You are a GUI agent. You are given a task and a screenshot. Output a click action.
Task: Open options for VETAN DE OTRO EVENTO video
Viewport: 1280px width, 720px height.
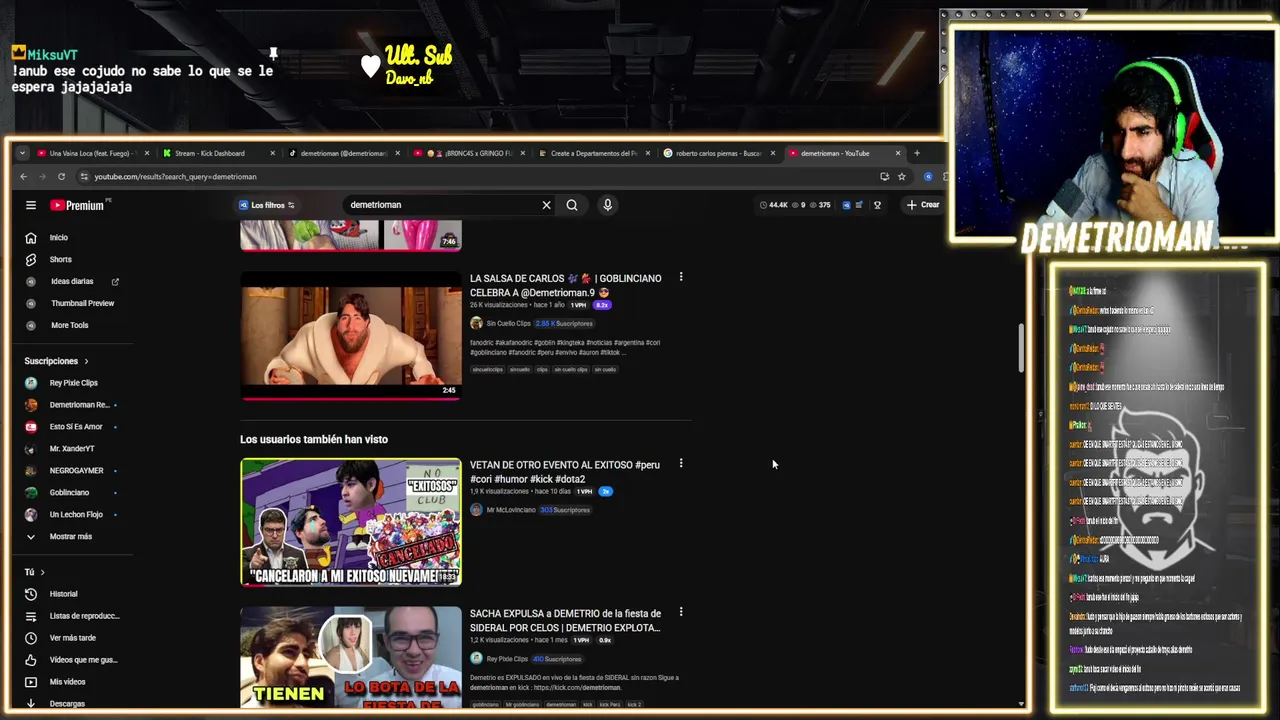(x=681, y=464)
